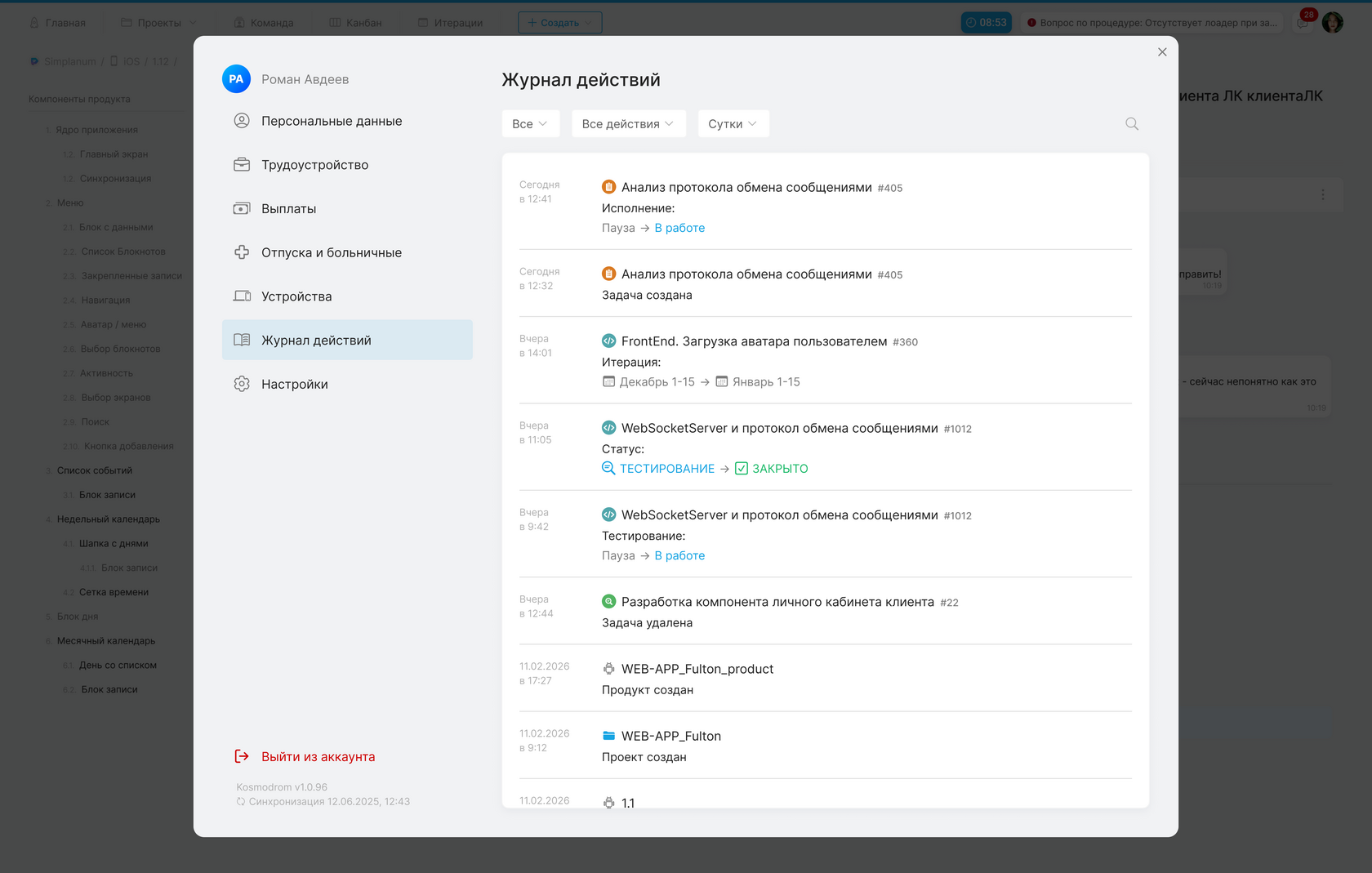Viewport: 1372px width, 873px height.
Task: Switch to the Устройства section
Action: click(x=296, y=296)
